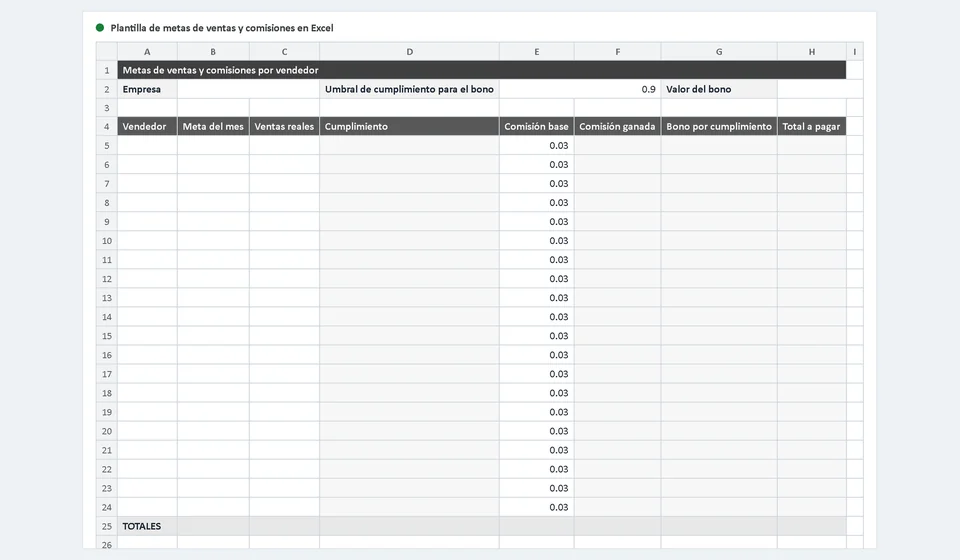
Task: Click the 'Meta del mes' column heading
Action: 213,126
